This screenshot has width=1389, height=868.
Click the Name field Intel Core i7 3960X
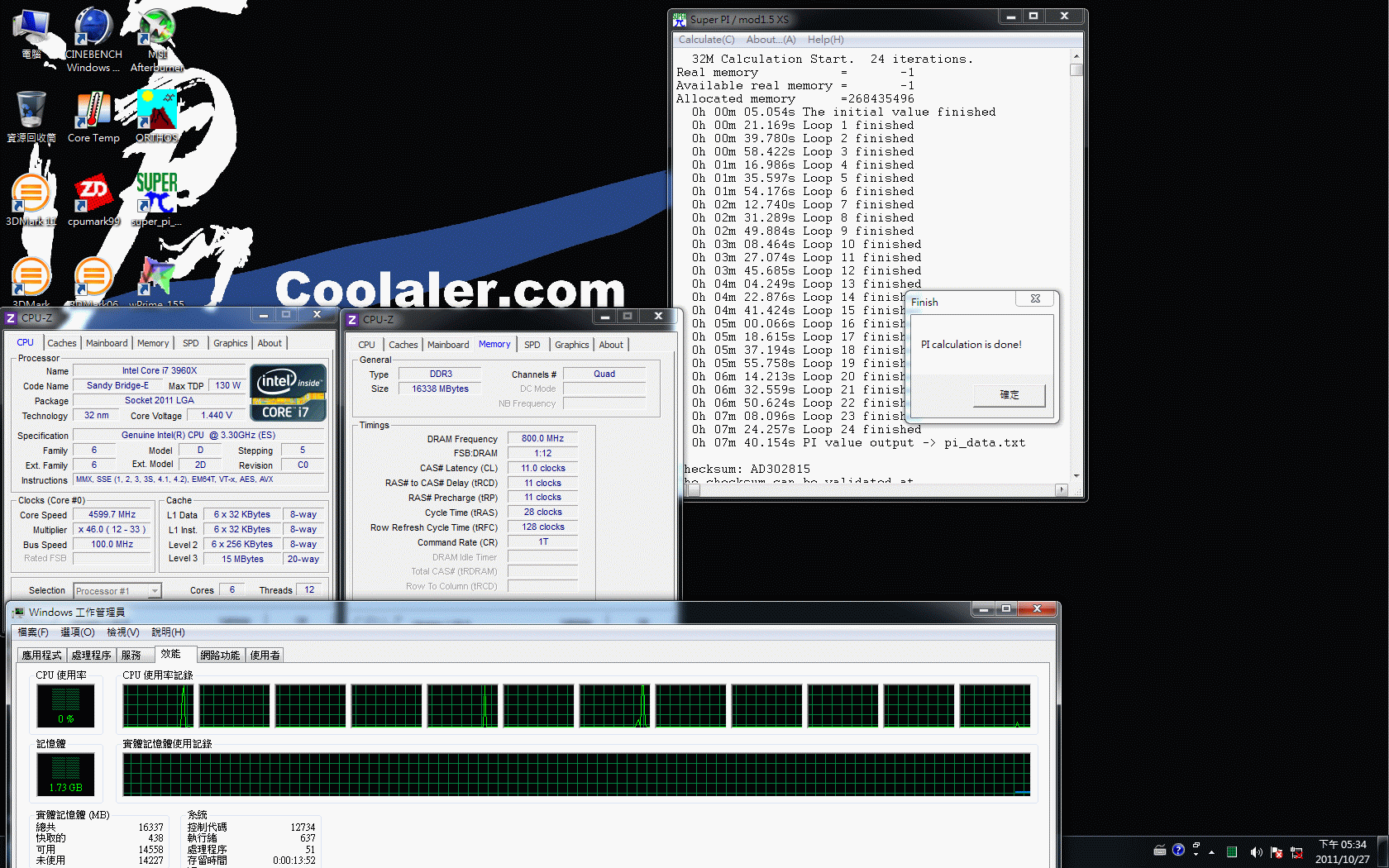coord(160,370)
